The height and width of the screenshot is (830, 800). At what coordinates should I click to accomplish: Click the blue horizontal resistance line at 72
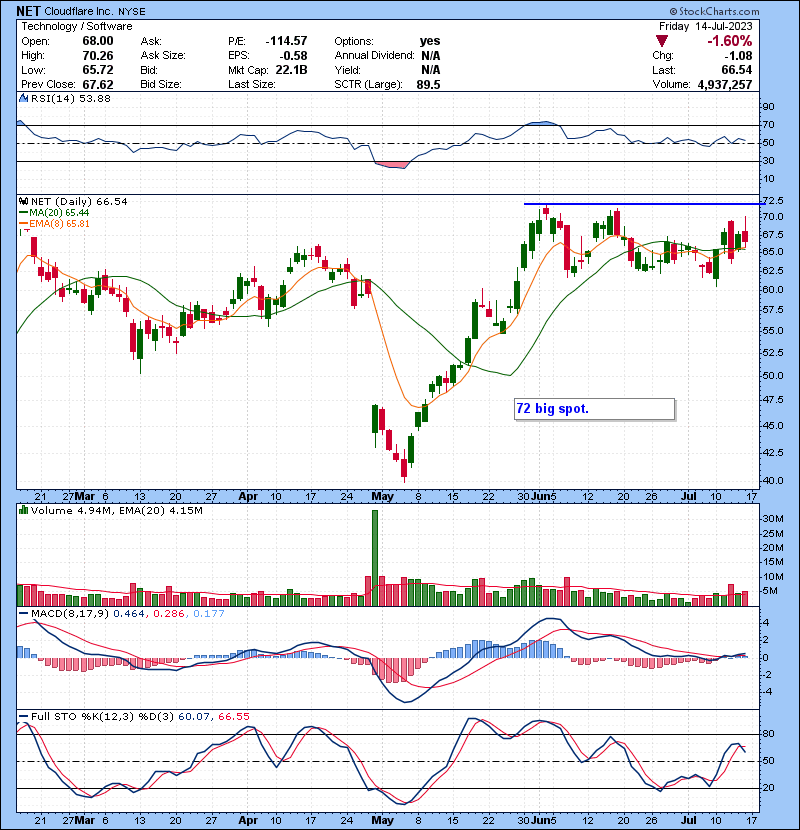[644, 204]
